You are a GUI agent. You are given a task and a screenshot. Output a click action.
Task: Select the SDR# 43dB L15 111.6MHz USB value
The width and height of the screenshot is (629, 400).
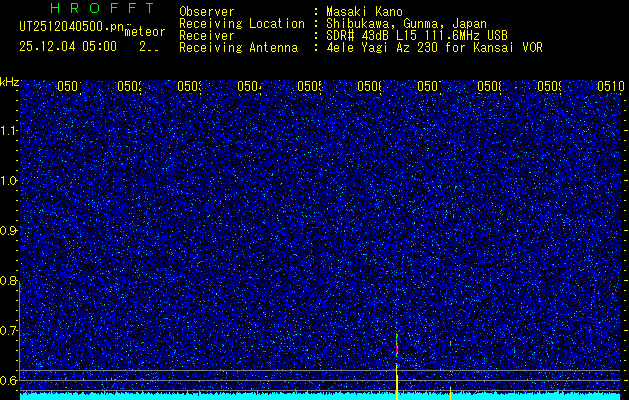point(417,36)
